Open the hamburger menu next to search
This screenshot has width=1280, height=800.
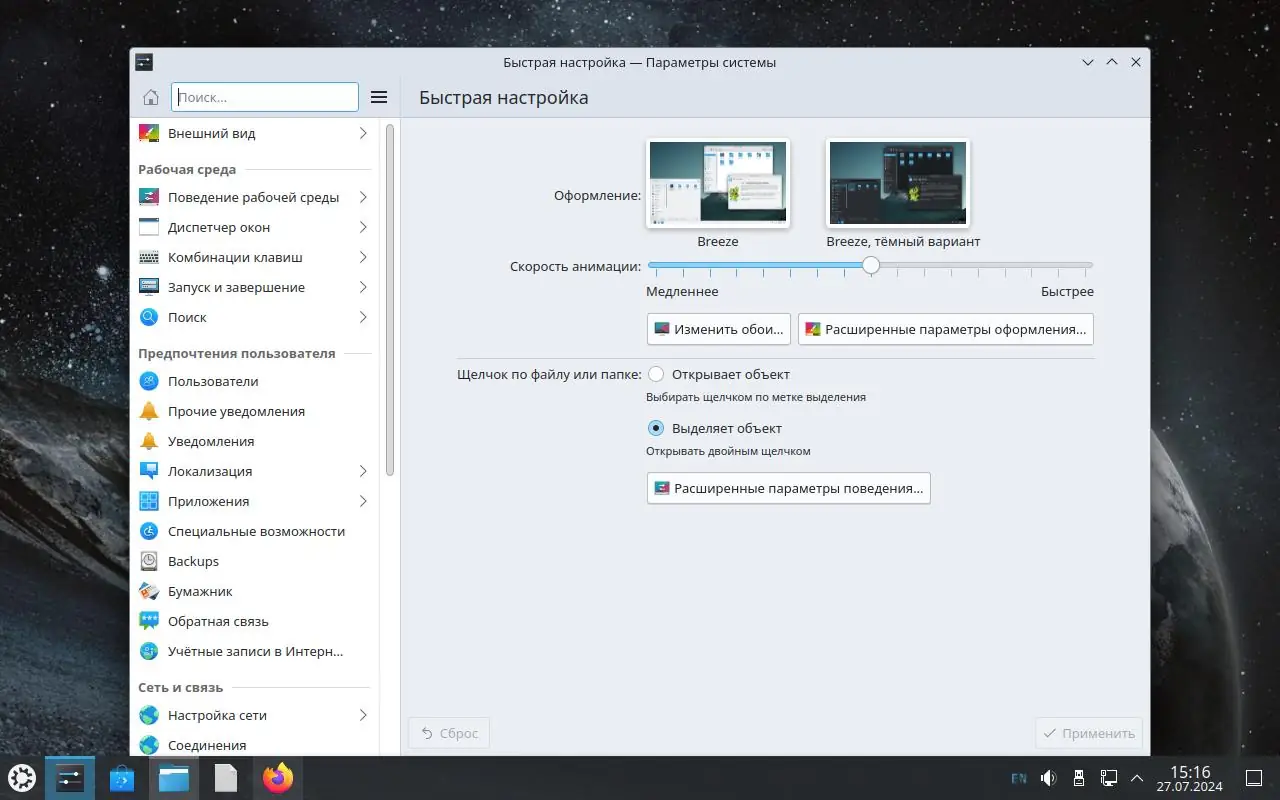379,97
